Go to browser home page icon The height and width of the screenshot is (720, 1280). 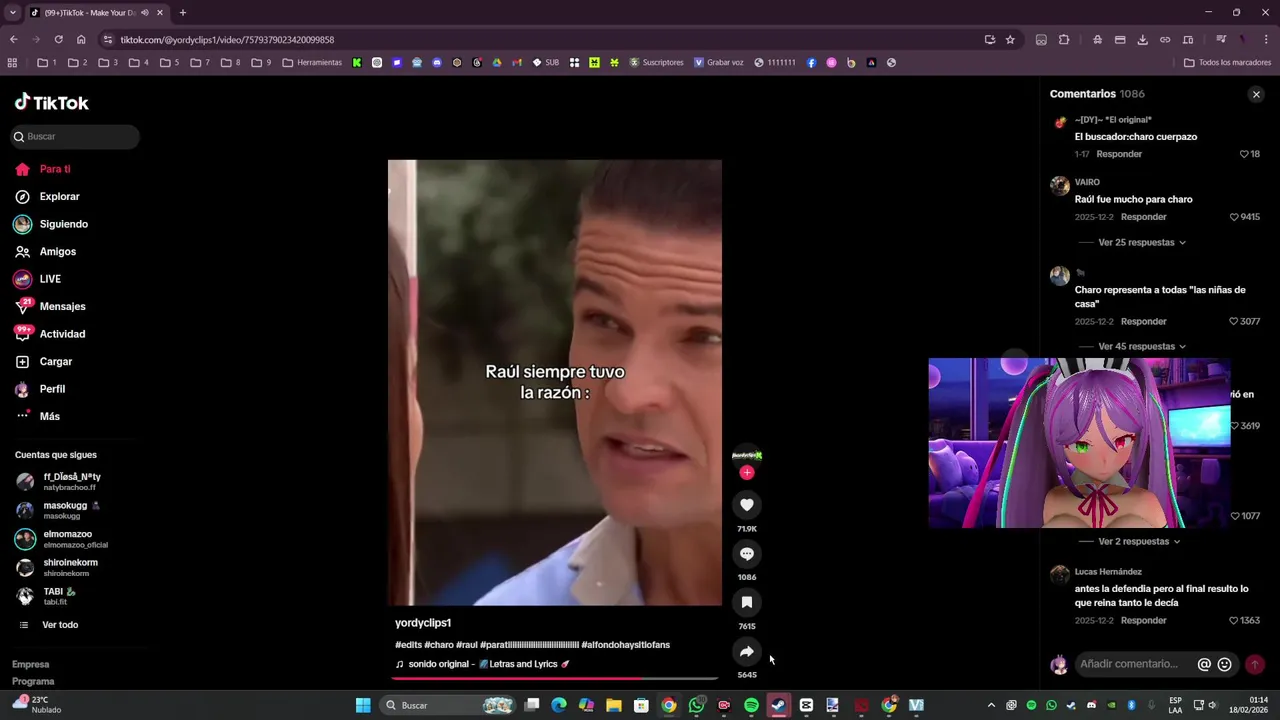point(81,39)
